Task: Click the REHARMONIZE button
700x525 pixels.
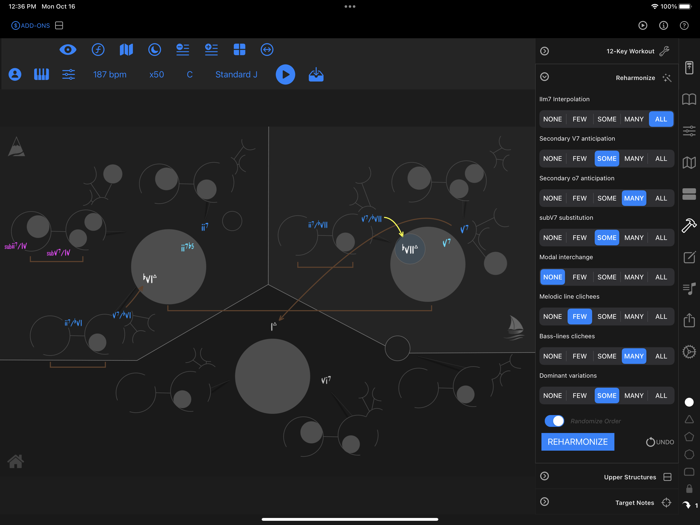Action: (x=578, y=442)
